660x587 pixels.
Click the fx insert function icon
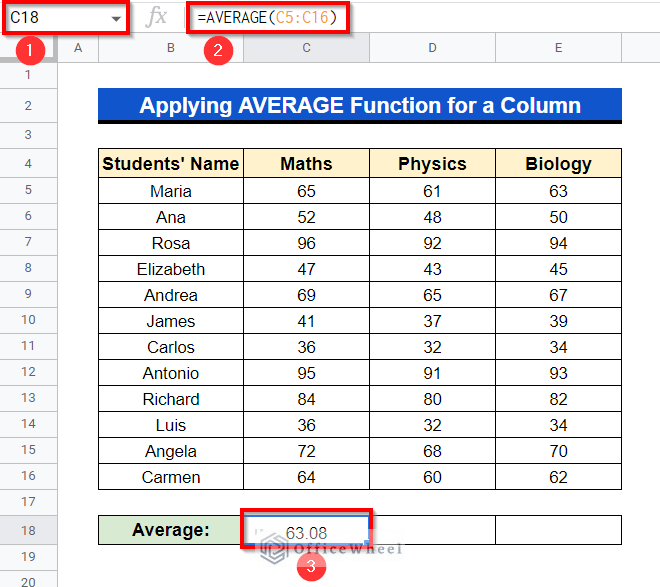pyautogui.click(x=157, y=18)
